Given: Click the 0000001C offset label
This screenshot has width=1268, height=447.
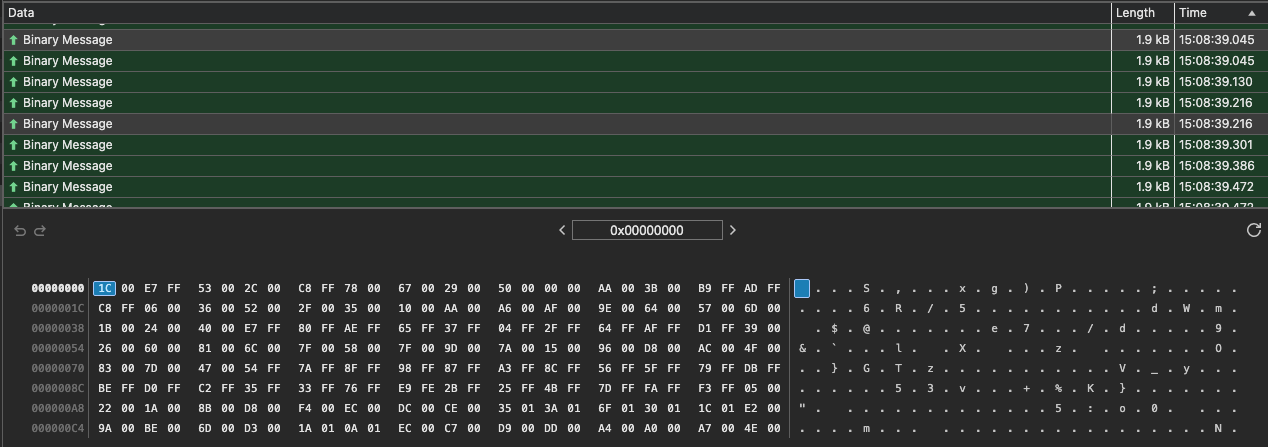Looking at the screenshot, I should click(x=58, y=309).
